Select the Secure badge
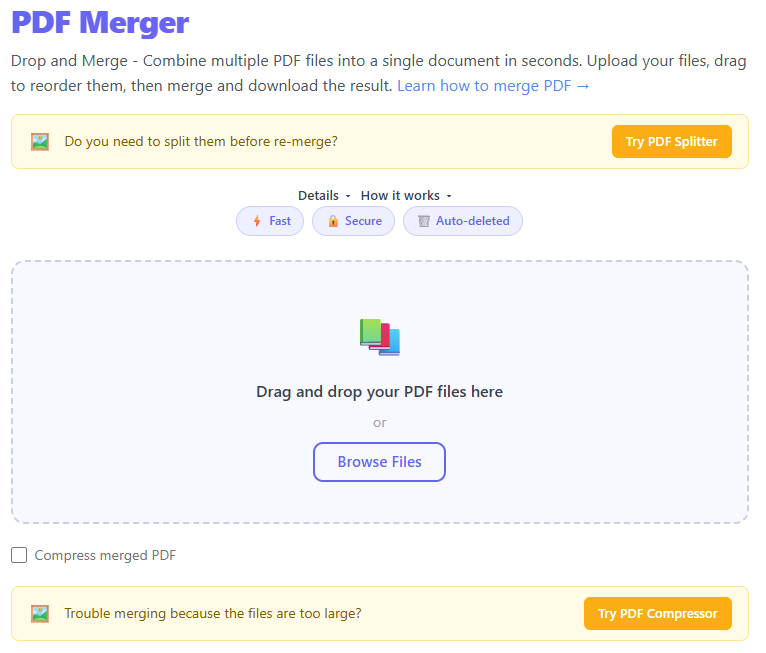 (x=354, y=221)
